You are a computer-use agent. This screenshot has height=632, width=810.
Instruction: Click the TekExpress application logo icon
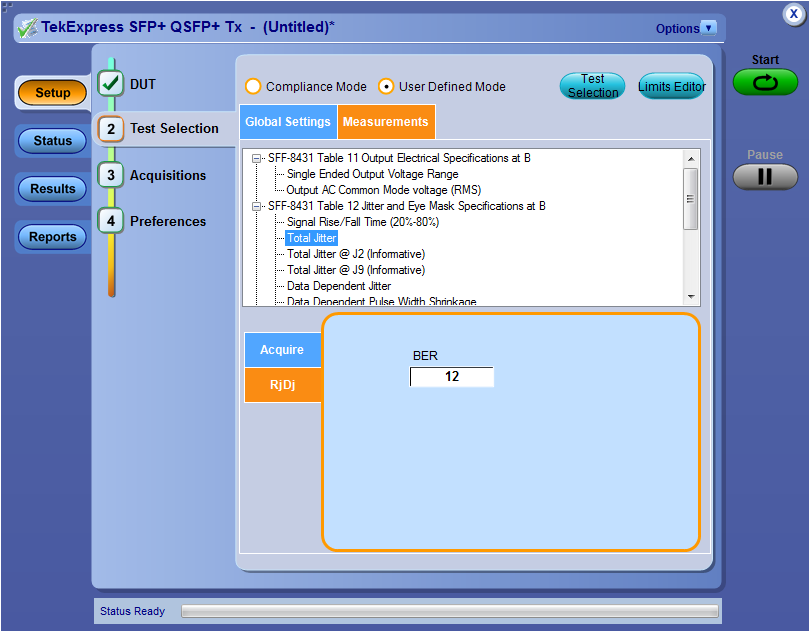(x=27, y=27)
